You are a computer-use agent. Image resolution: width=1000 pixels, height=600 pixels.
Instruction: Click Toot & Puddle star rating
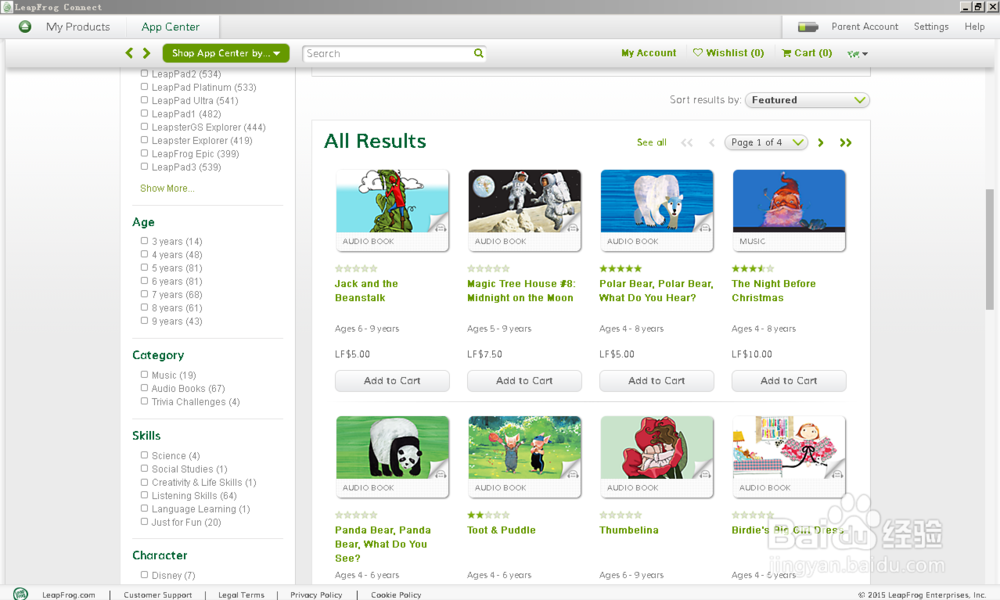tap(489, 515)
